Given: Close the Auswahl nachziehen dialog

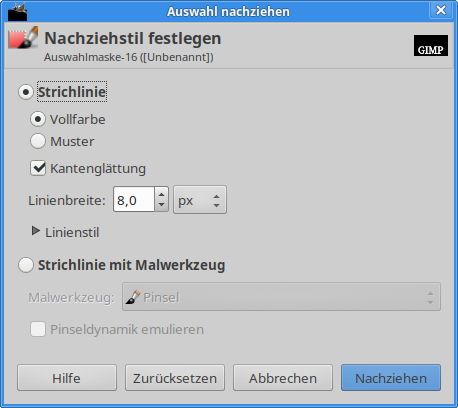Looking at the screenshot, I should click(x=441, y=10).
